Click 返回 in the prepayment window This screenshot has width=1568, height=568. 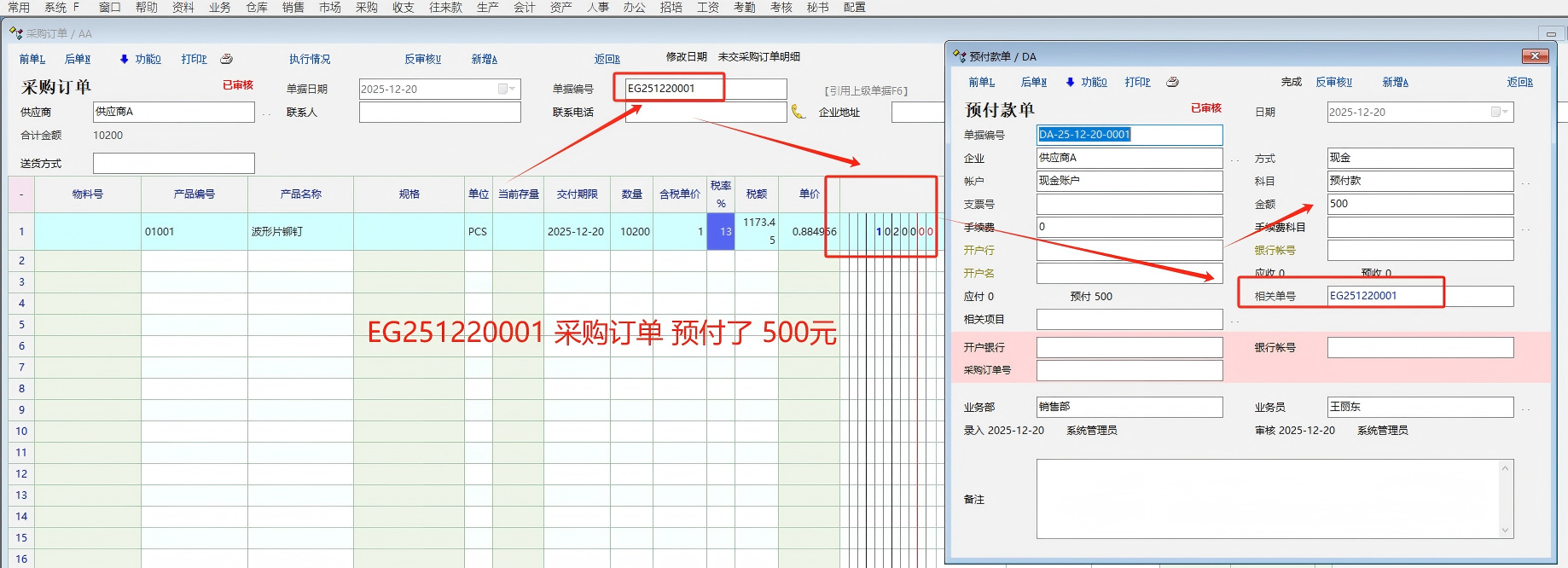pyautogui.click(x=1519, y=82)
